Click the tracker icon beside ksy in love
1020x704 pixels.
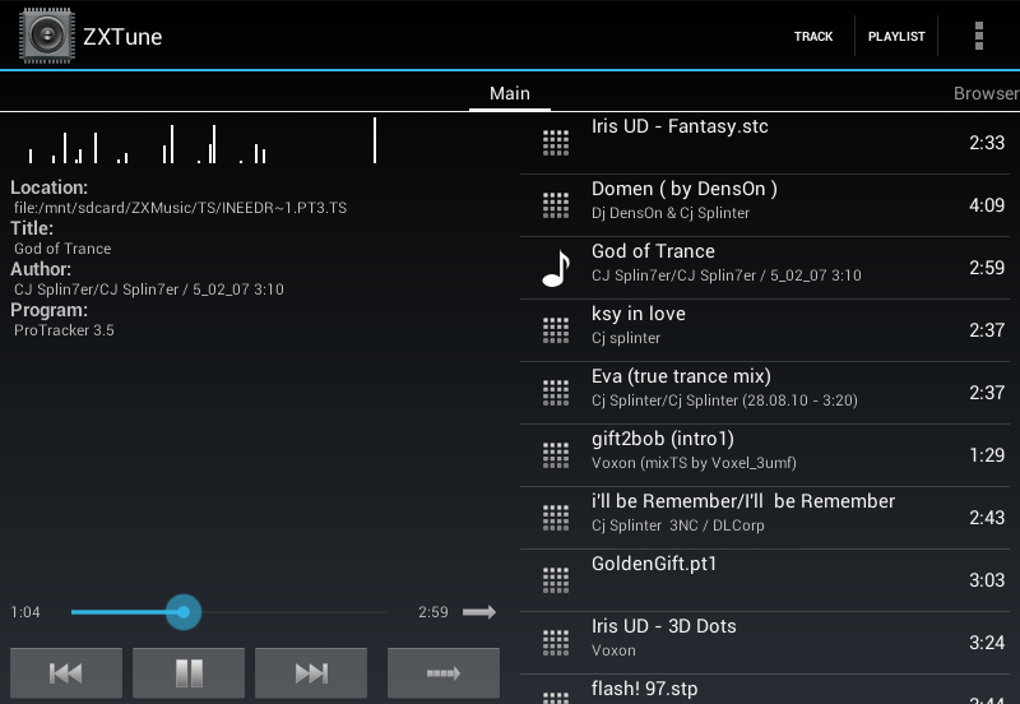553,329
